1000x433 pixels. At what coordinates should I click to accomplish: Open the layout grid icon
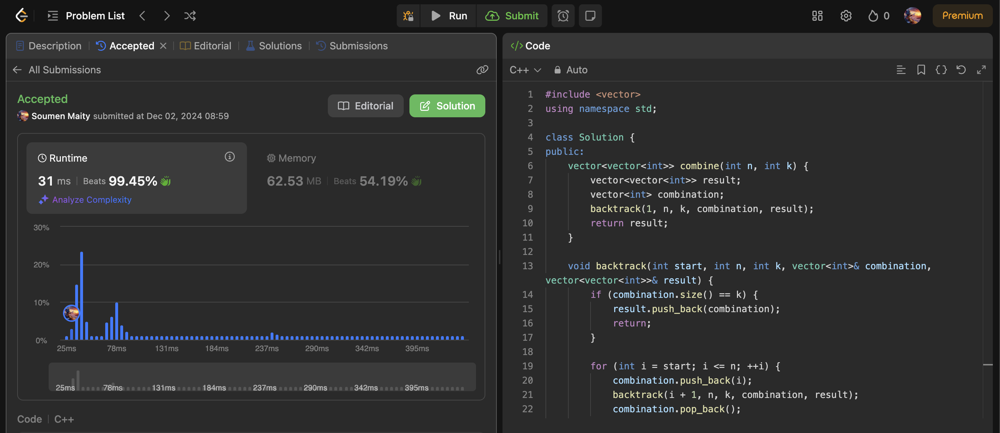tap(817, 16)
